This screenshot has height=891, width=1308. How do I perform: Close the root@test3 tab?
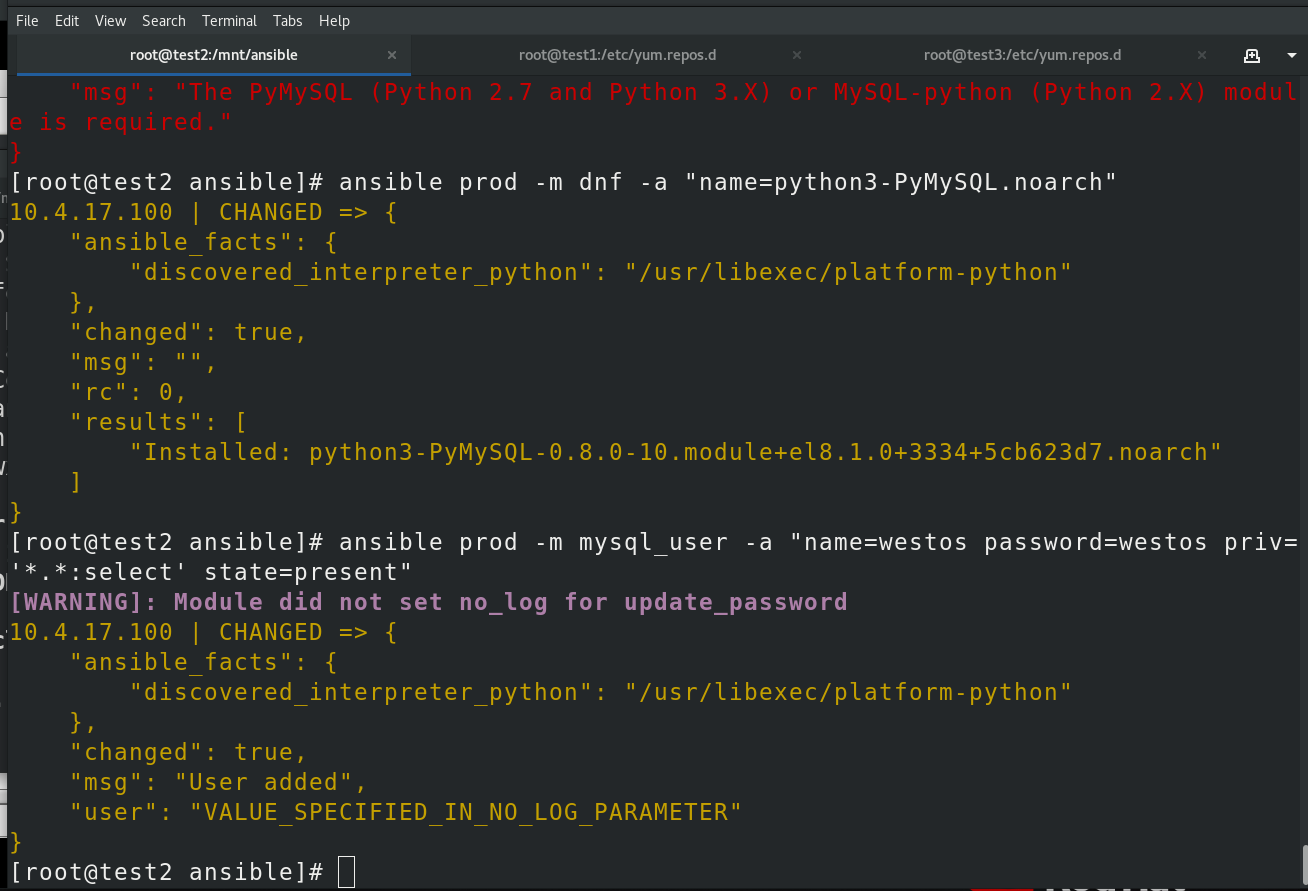[1202, 56]
